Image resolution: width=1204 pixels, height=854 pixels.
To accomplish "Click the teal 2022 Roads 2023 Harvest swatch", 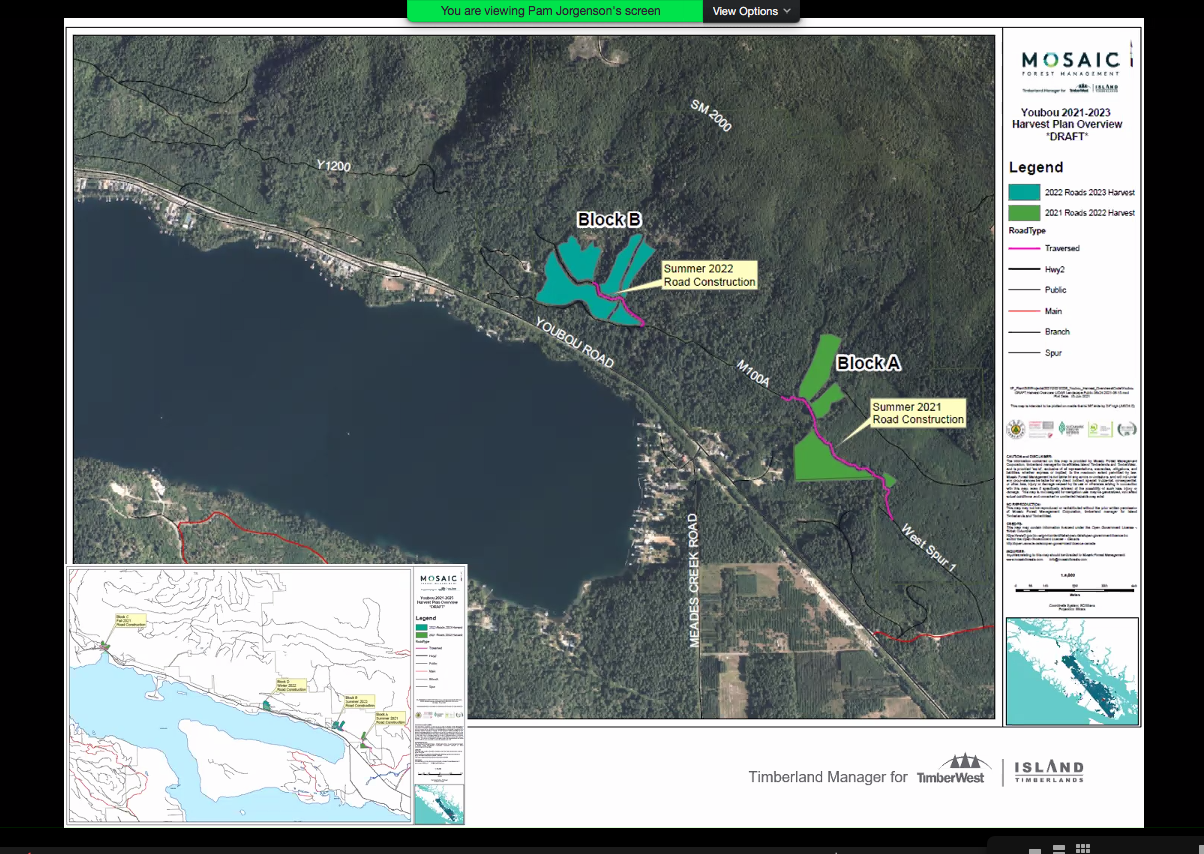I will click(1023, 191).
